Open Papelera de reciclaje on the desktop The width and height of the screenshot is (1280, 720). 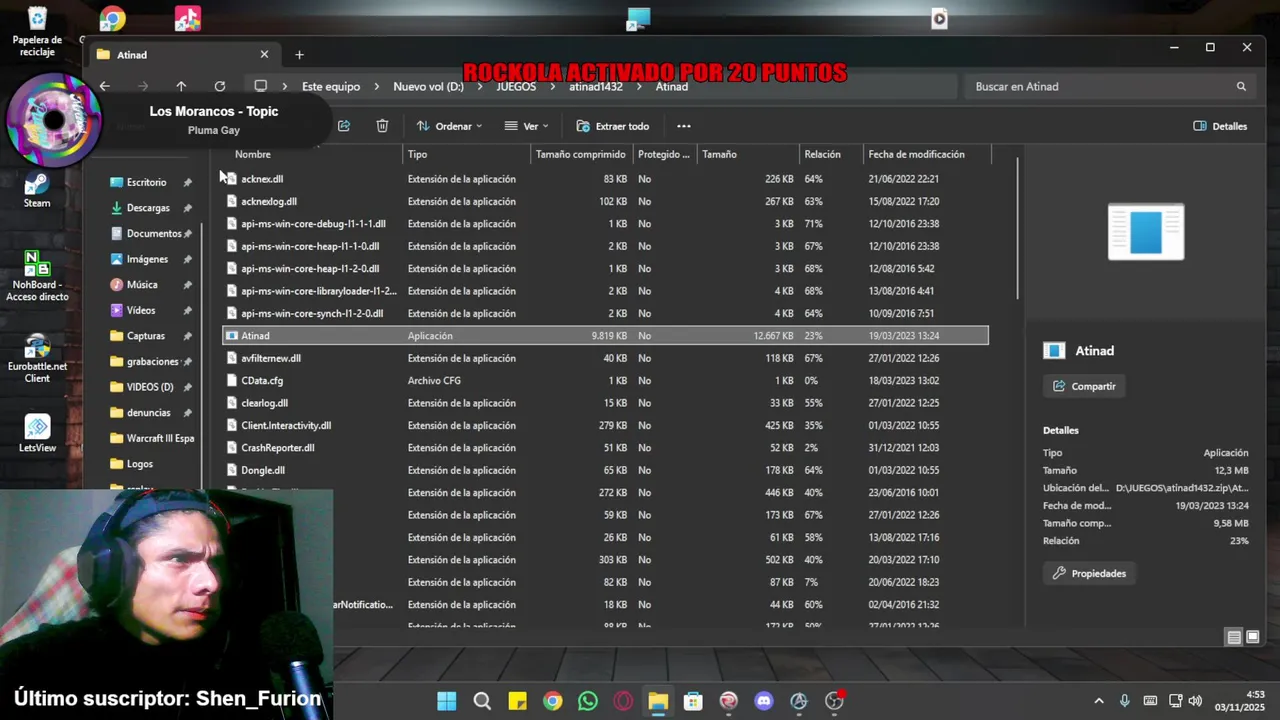(37, 32)
